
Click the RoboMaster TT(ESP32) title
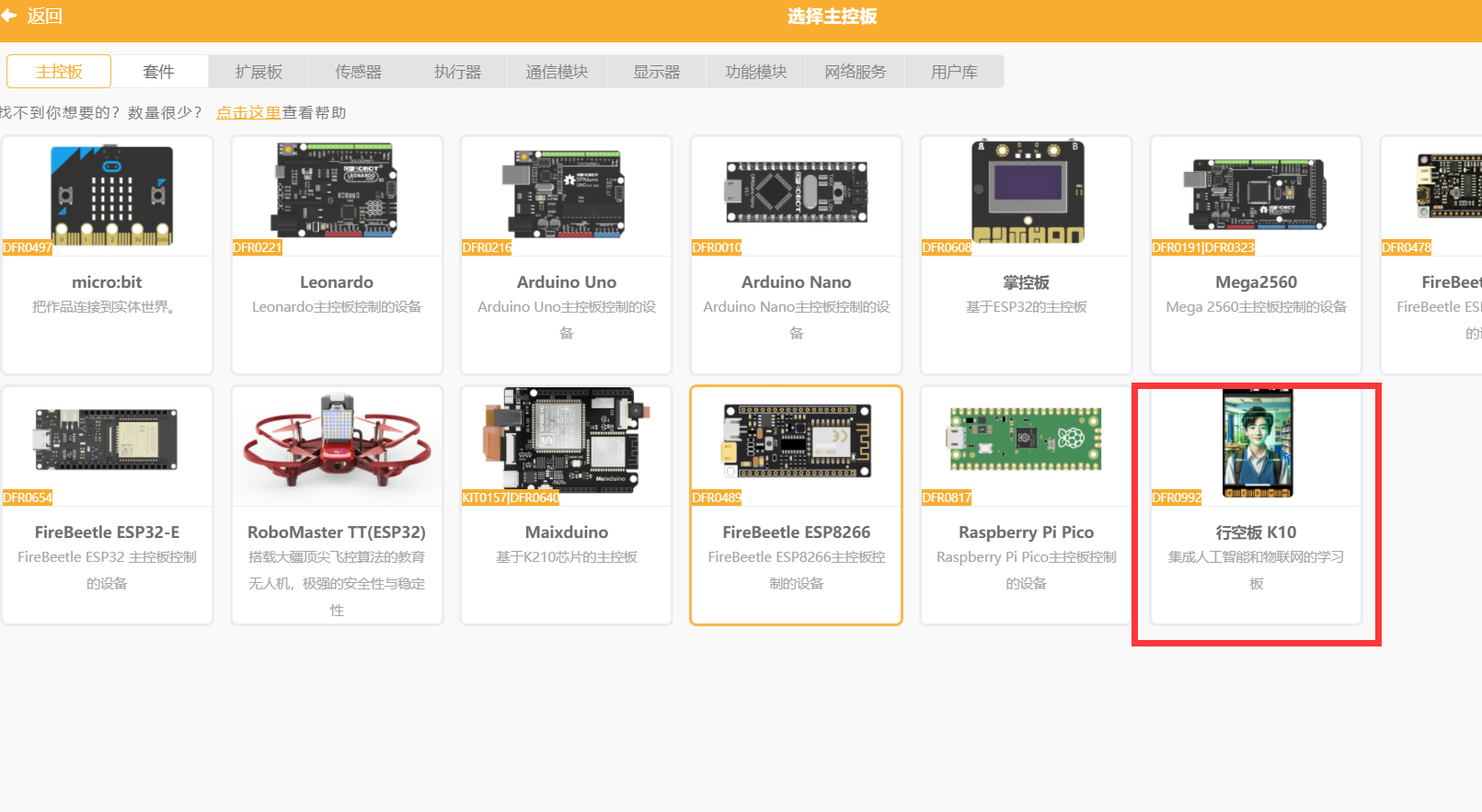point(337,532)
